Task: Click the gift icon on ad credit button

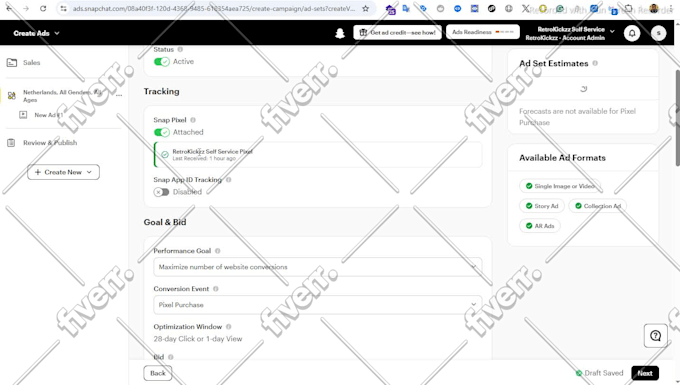Action: 363,33
